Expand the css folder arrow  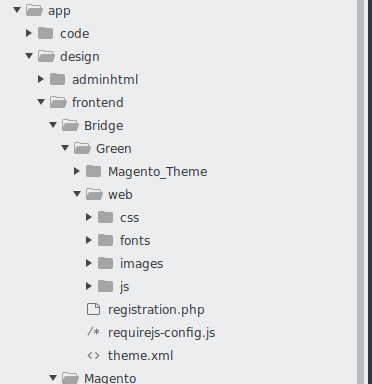(89, 217)
